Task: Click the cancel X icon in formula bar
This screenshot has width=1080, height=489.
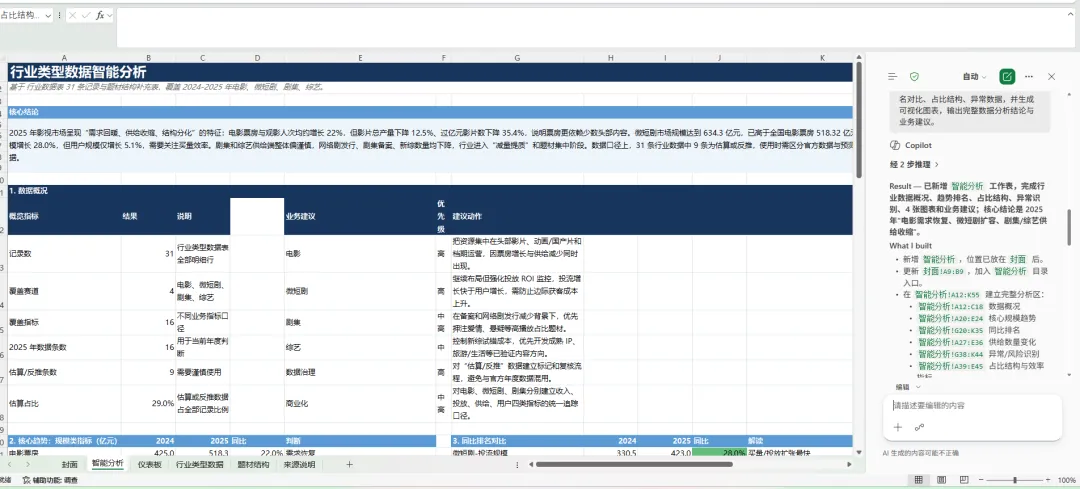Action: tap(72, 15)
